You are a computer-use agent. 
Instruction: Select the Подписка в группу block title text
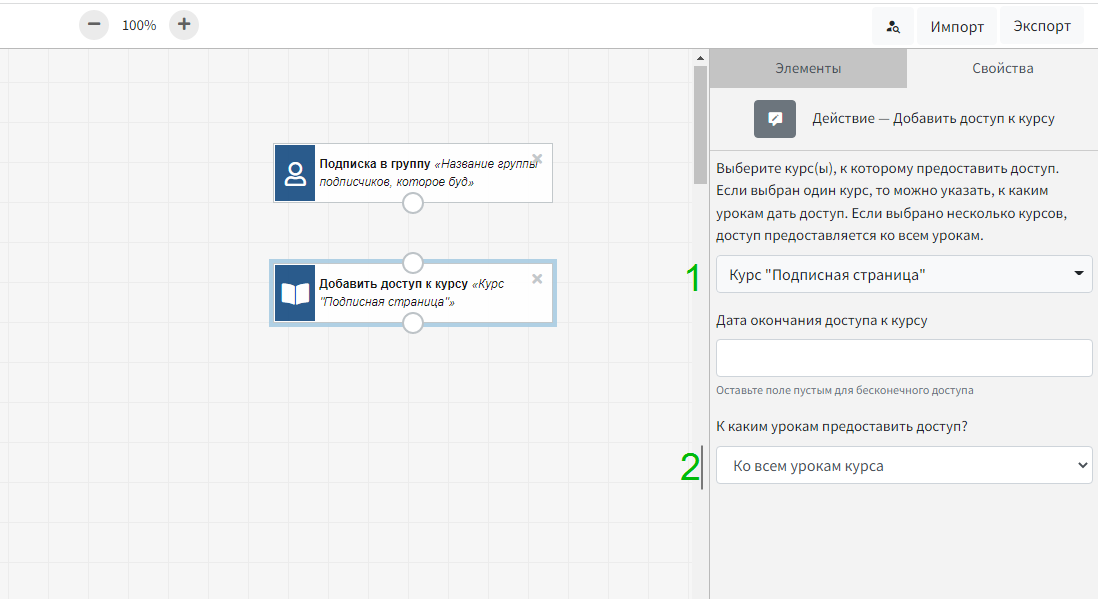pyautogui.click(x=374, y=163)
